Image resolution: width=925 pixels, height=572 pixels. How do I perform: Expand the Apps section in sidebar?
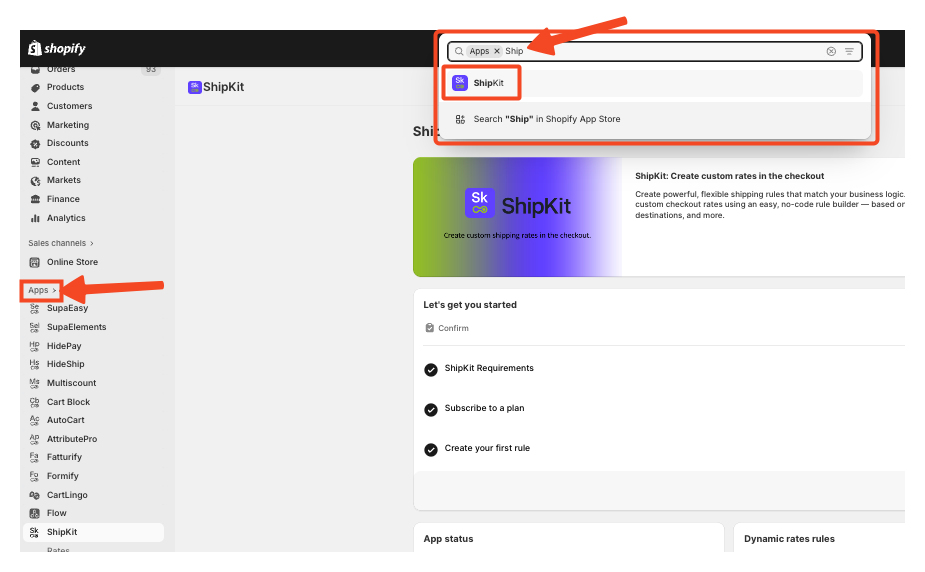point(42,290)
